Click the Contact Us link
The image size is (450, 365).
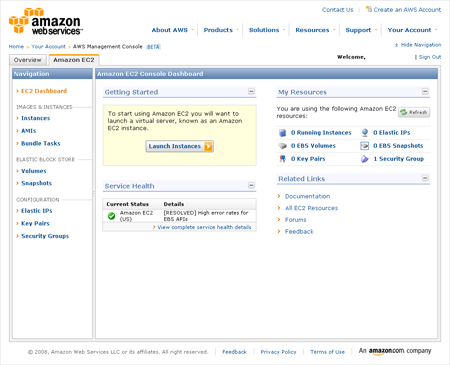point(337,10)
